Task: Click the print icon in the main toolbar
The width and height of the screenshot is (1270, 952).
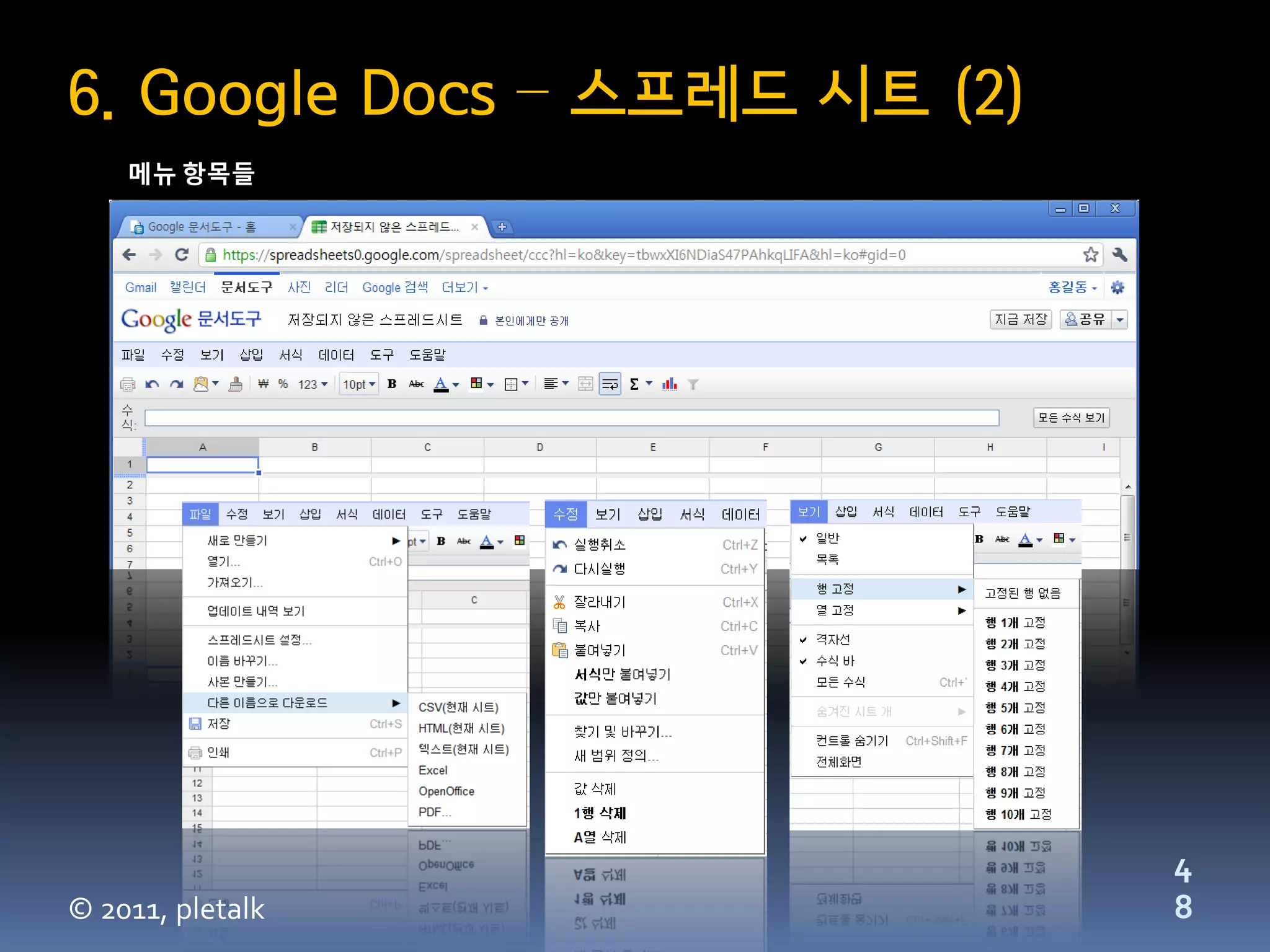Action: coord(128,384)
